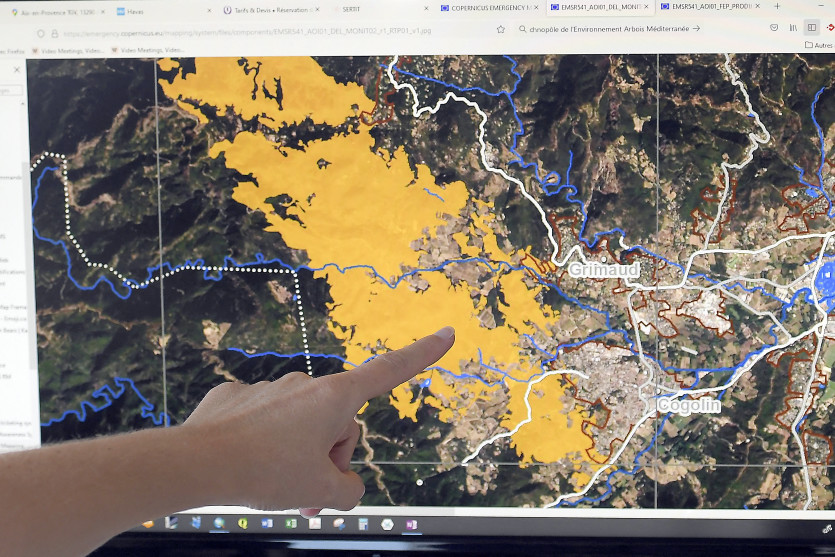Click the bookmark star in the address bar

500,29
